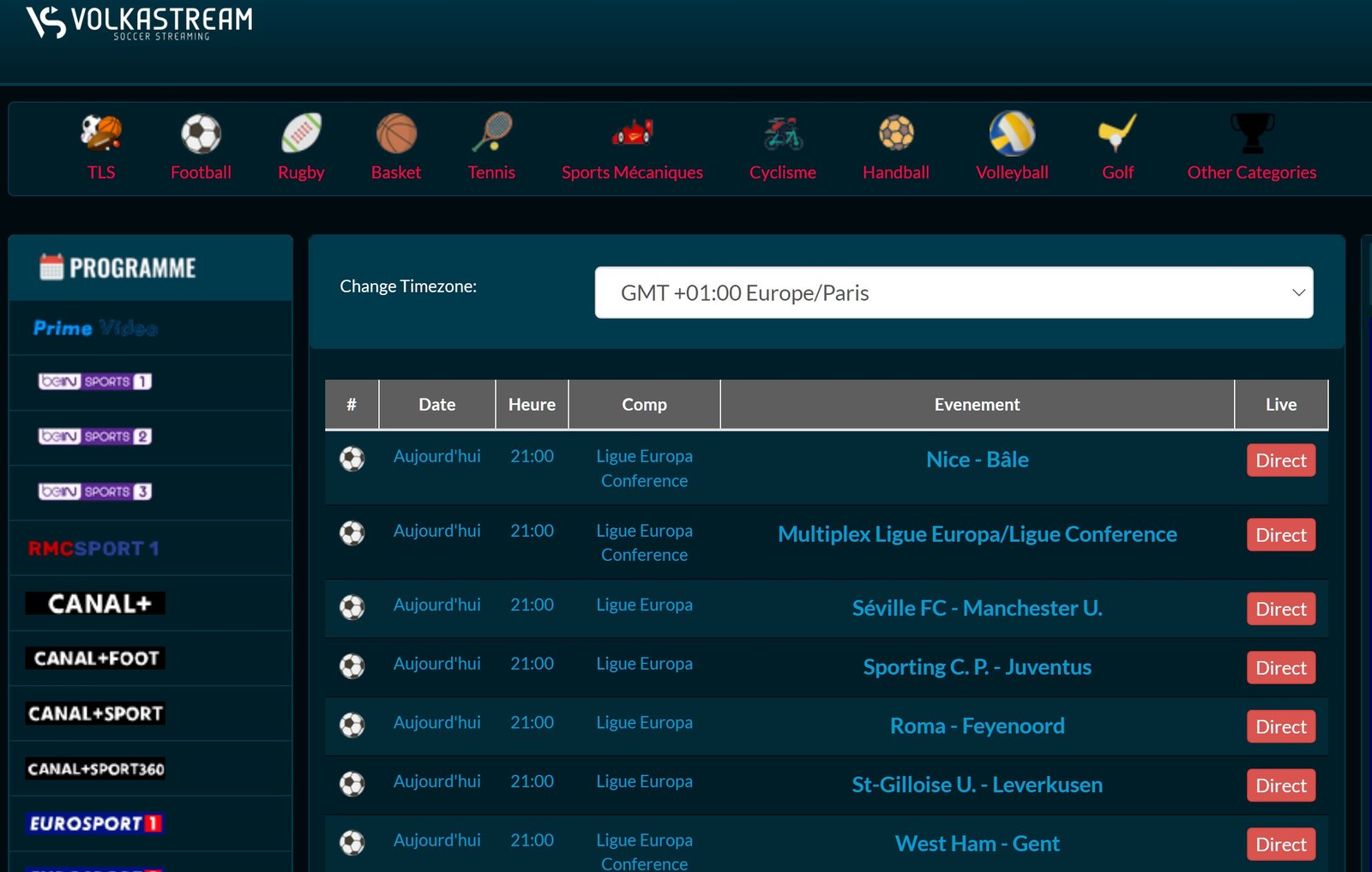Click soccer ball icon in Nice - Bâle row
The height and width of the screenshot is (872, 1372).
tap(352, 459)
